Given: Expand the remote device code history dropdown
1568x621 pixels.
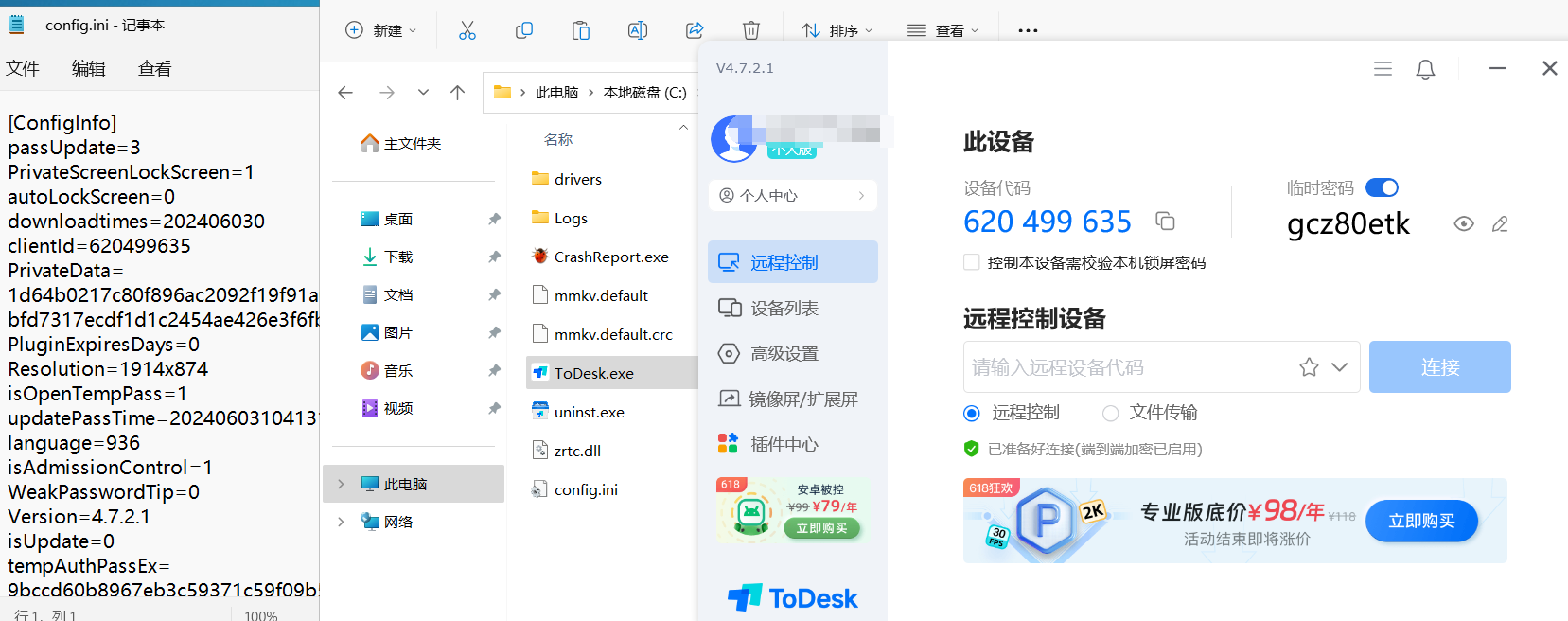Looking at the screenshot, I should coord(1339,367).
